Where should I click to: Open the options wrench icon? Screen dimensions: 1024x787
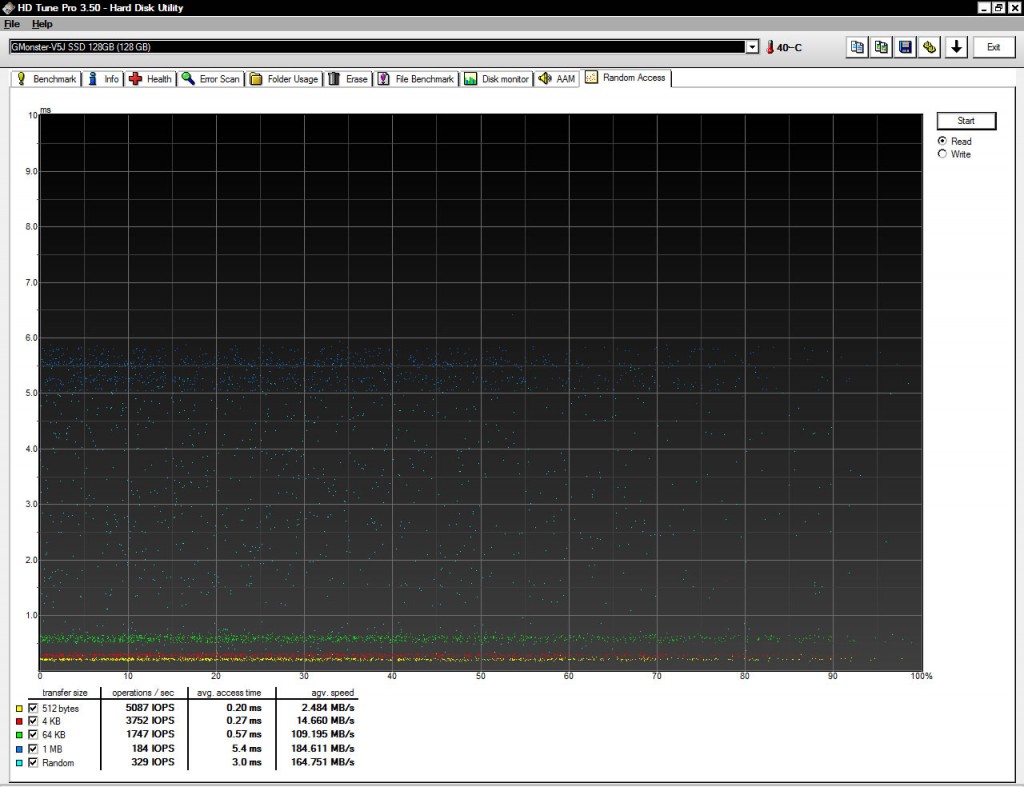[x=929, y=47]
